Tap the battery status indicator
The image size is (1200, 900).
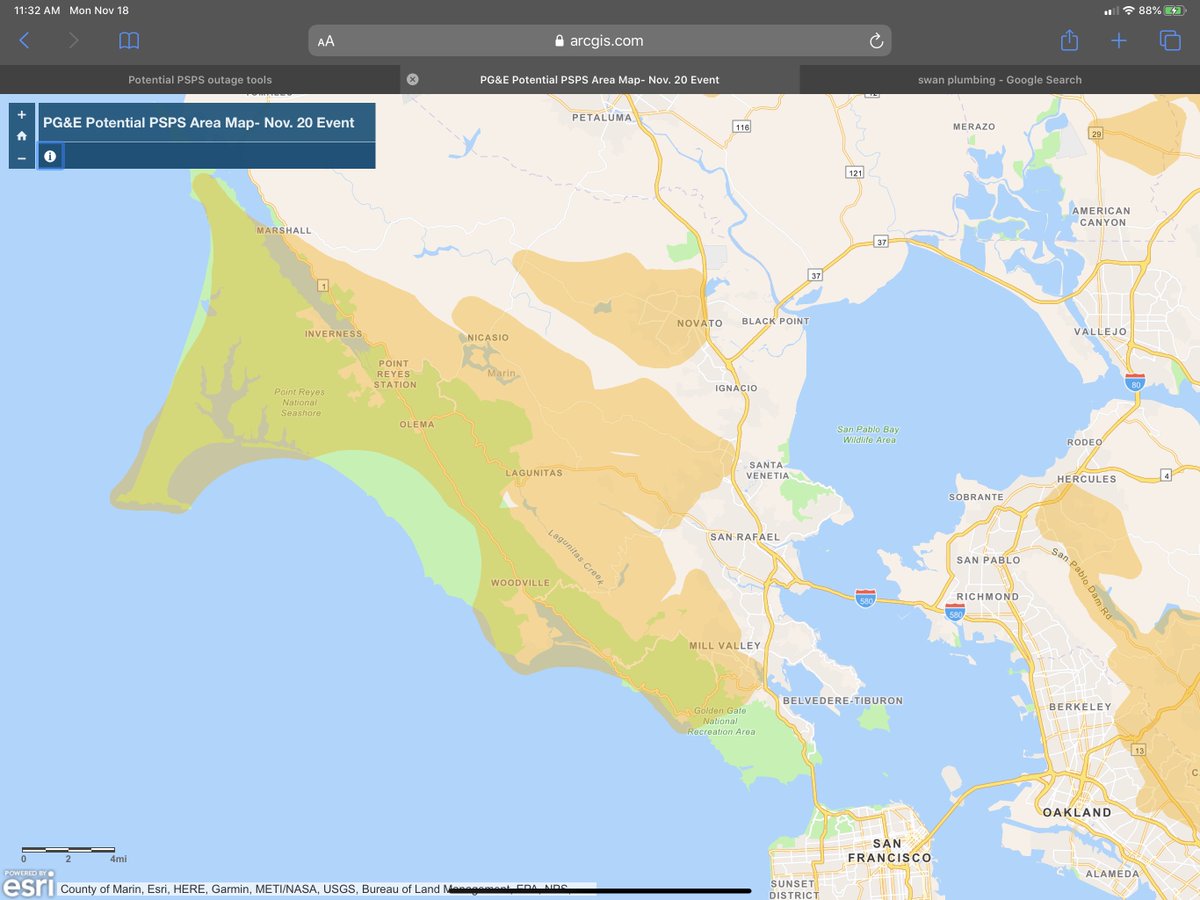(1175, 10)
